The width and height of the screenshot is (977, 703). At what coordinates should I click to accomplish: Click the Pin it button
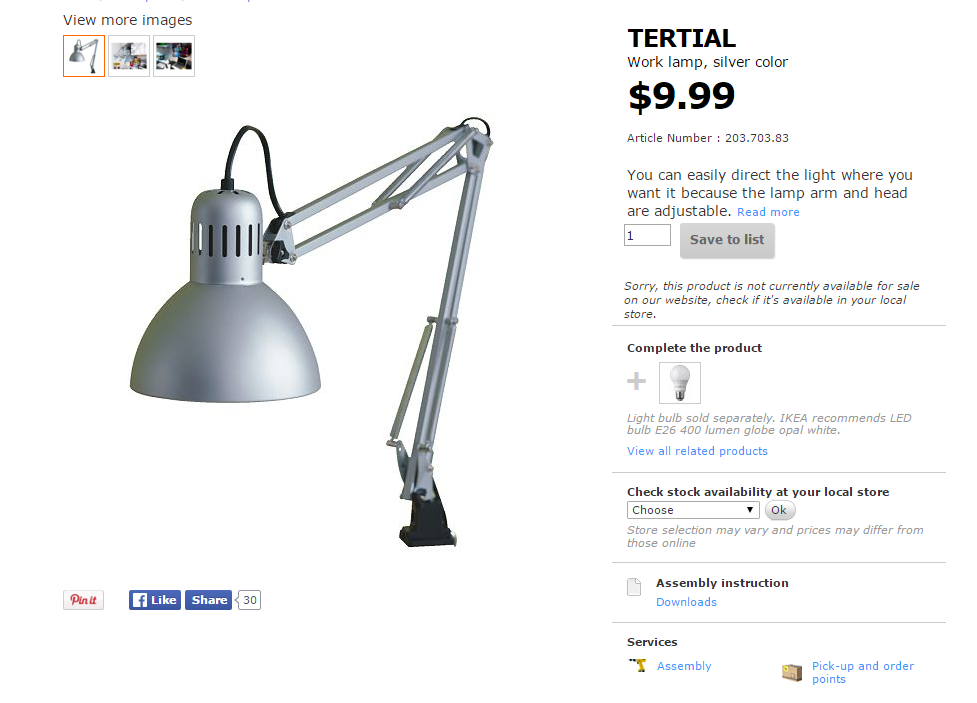[83, 600]
